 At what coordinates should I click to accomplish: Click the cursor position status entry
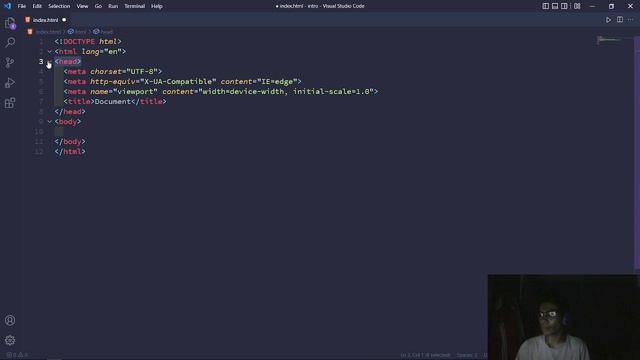pos(425,355)
